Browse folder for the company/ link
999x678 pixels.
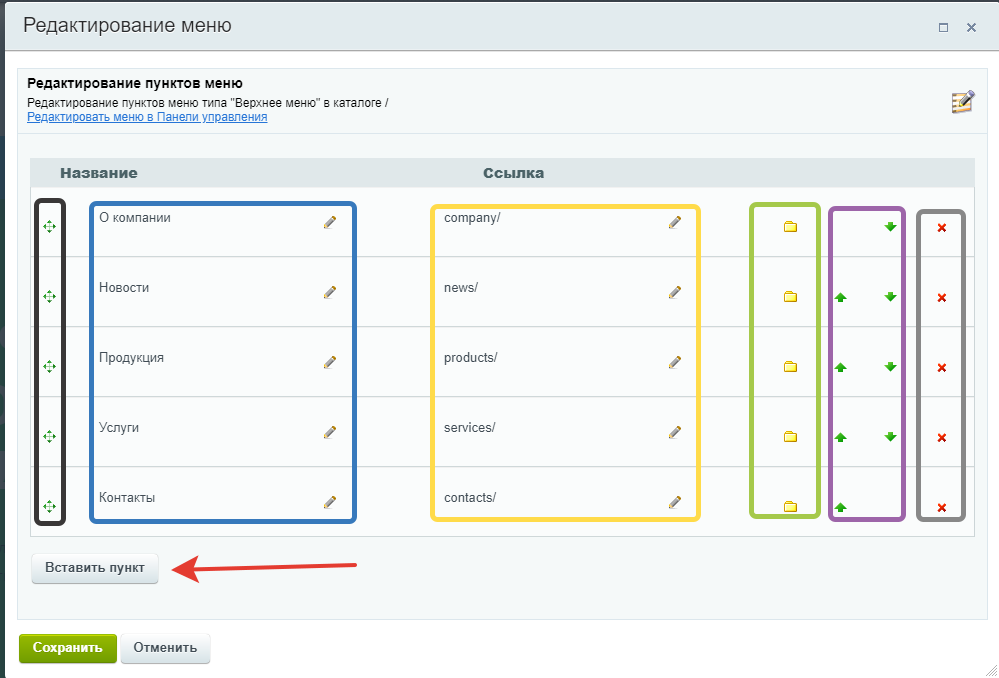(790, 227)
